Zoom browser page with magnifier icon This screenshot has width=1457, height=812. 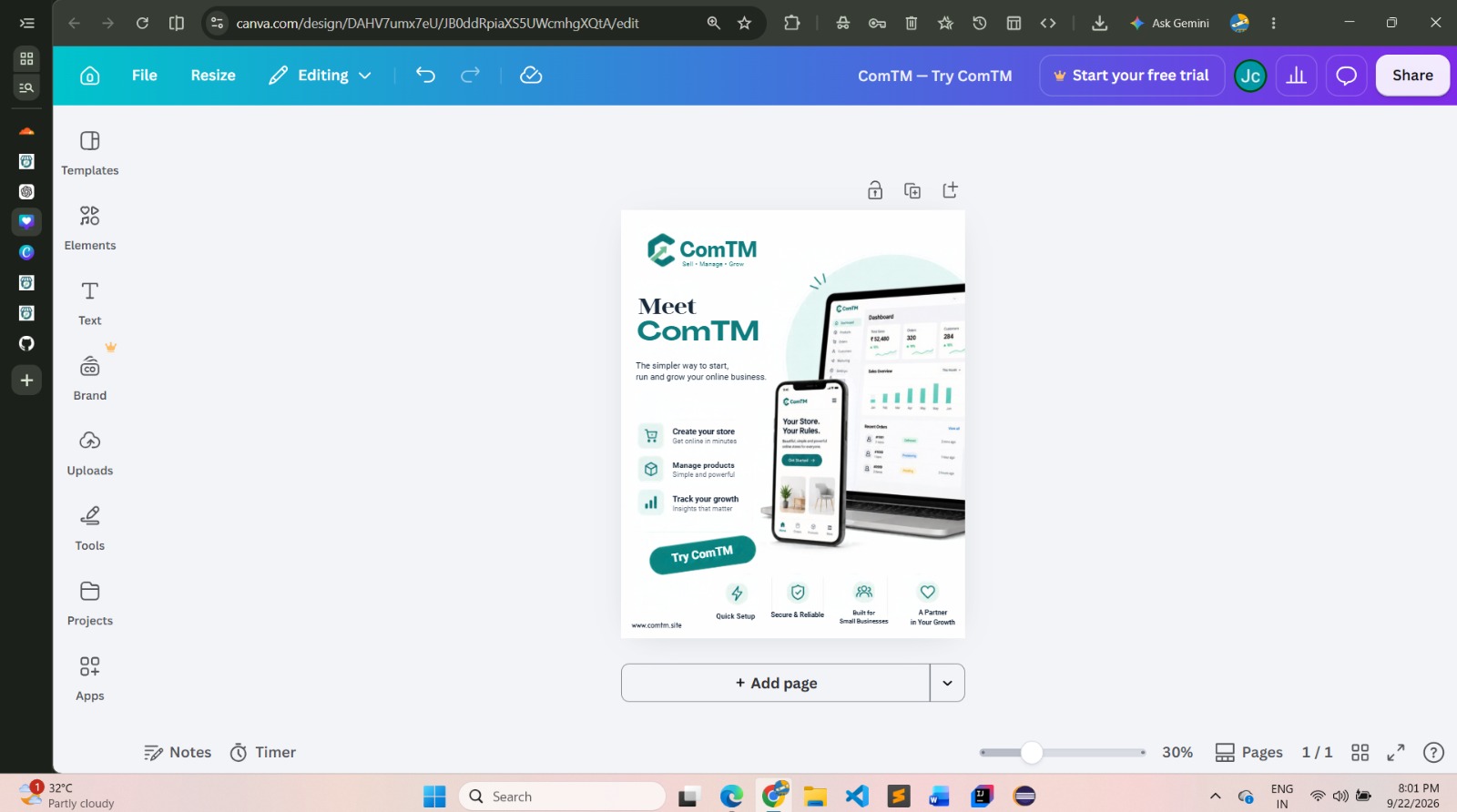(713, 23)
